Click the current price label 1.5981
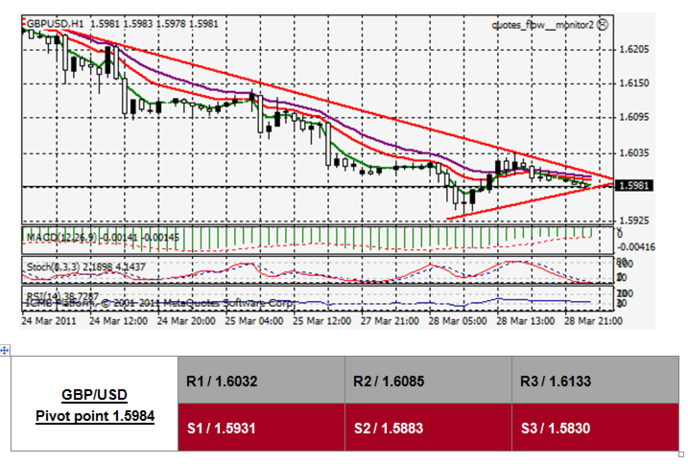This screenshot has width=688, height=464. pyautogui.click(x=634, y=186)
